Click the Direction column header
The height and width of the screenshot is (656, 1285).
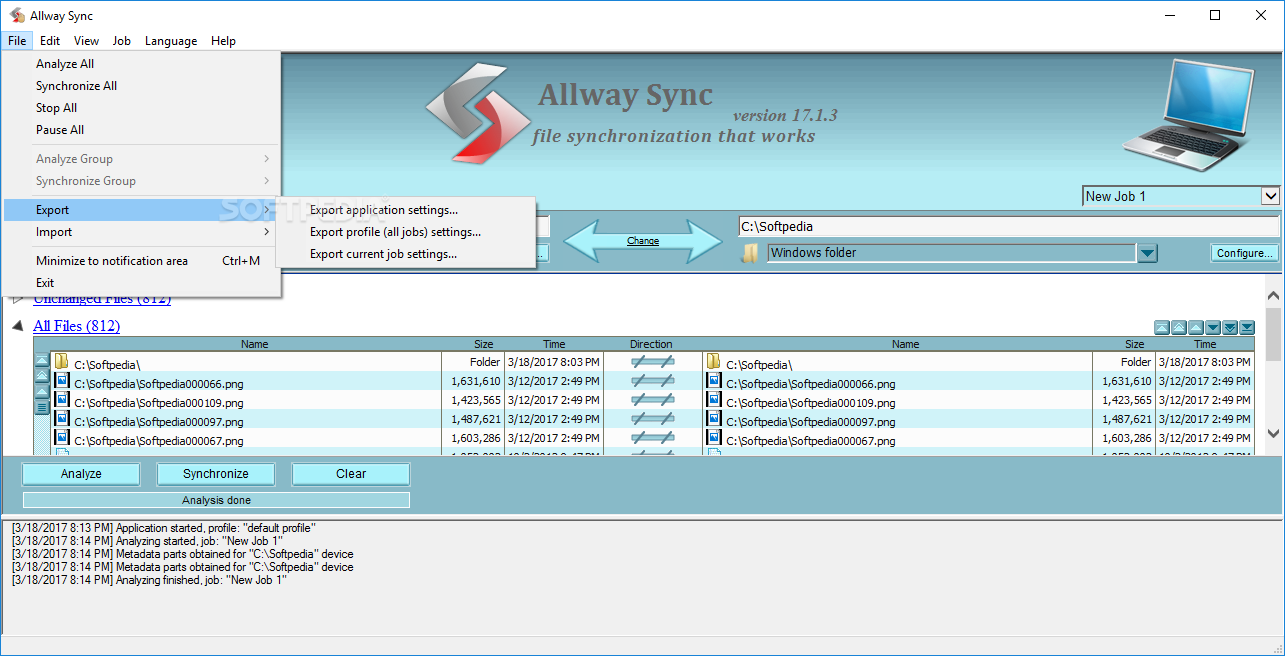click(x=651, y=344)
